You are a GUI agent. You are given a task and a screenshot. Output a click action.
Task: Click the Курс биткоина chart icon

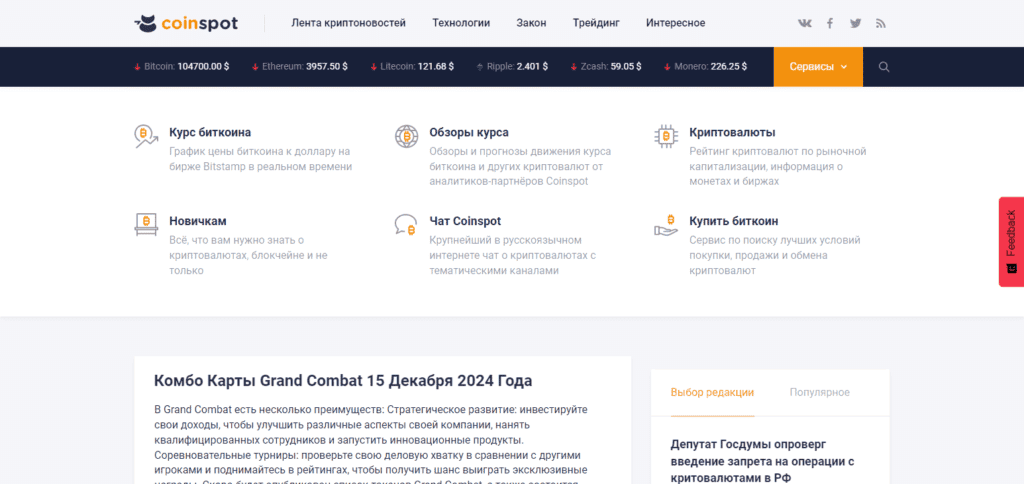[x=146, y=136]
